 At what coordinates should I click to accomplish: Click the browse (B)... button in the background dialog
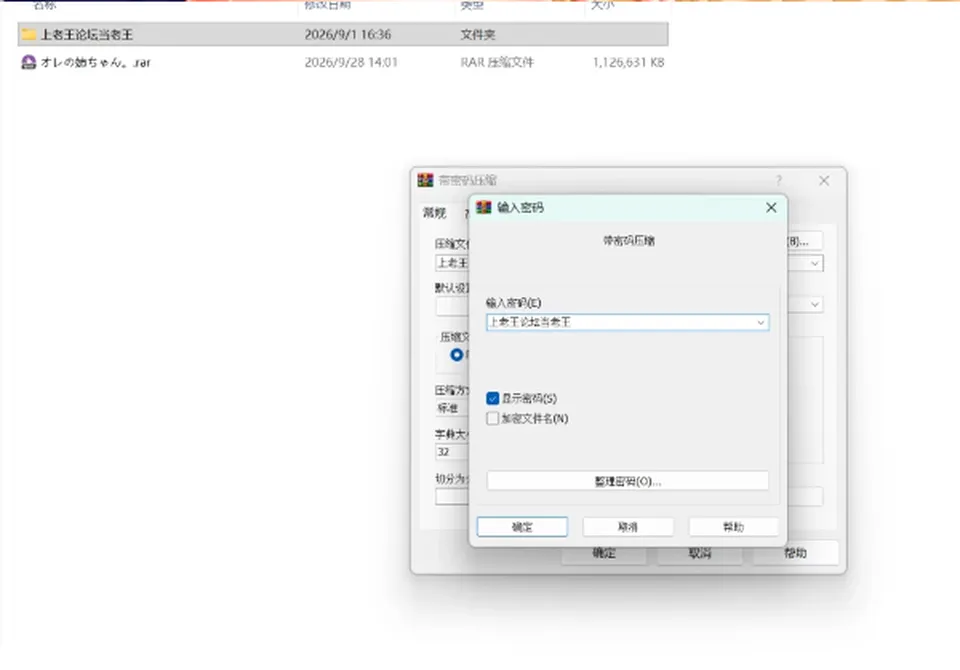coord(805,241)
